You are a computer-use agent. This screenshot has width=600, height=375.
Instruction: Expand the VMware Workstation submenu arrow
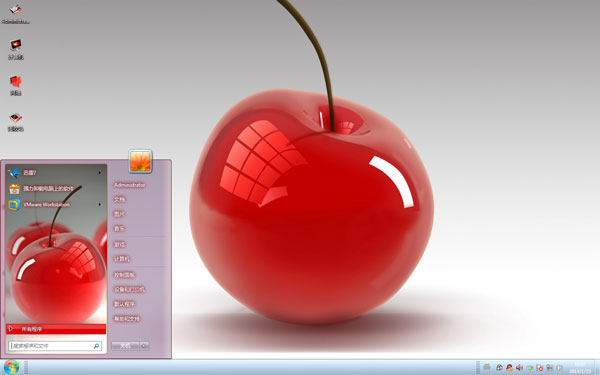[99, 204]
